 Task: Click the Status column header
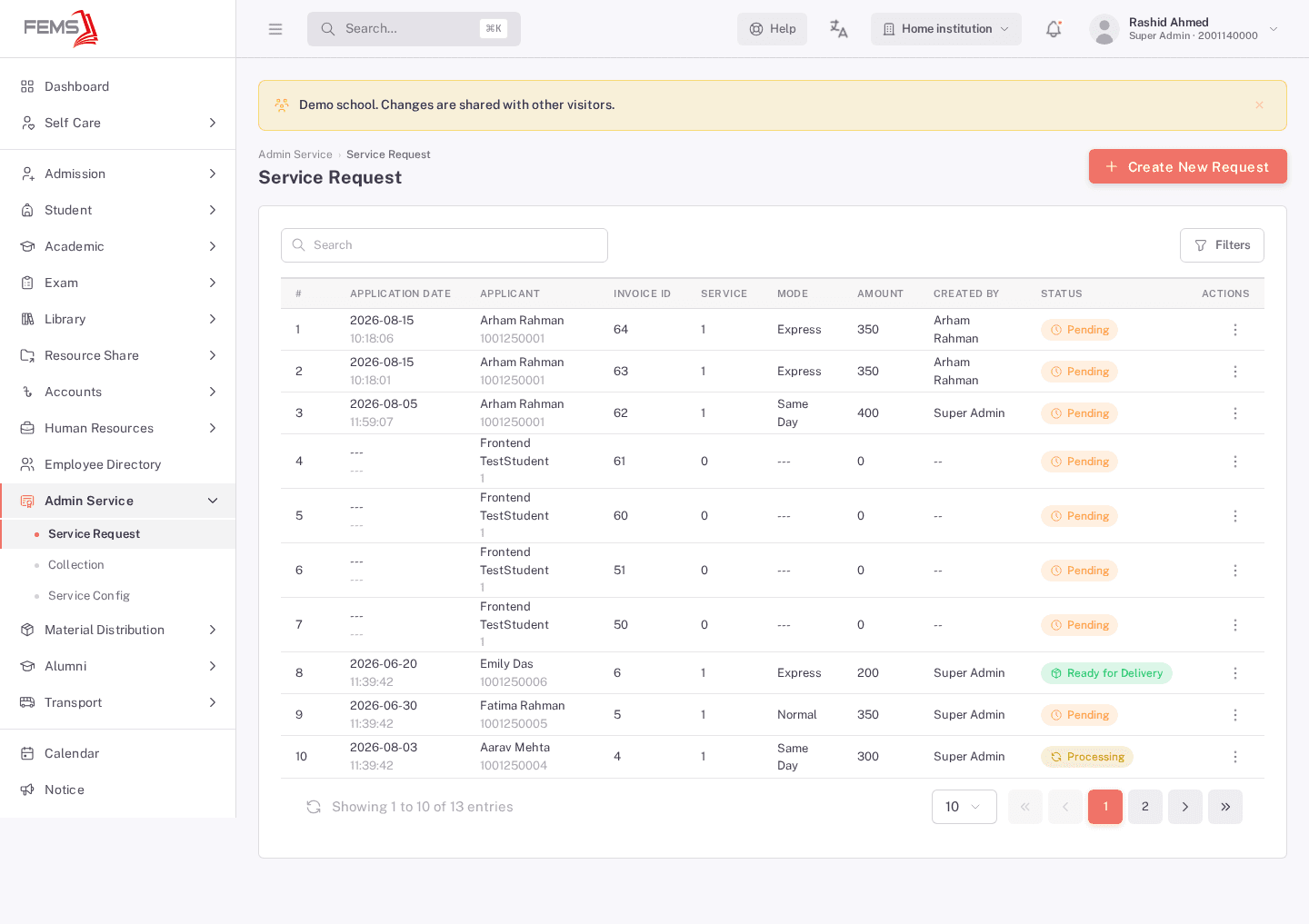pyautogui.click(x=1062, y=293)
